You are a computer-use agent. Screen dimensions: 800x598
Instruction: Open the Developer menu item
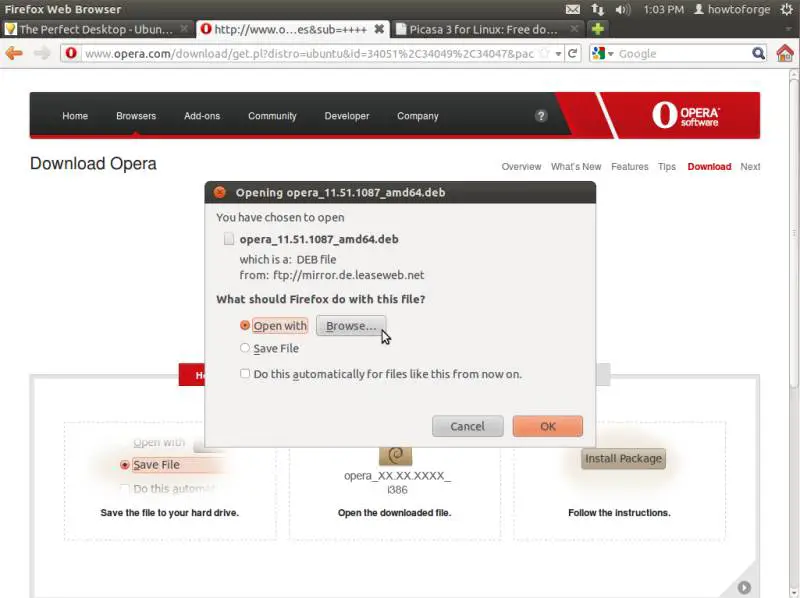tap(347, 116)
